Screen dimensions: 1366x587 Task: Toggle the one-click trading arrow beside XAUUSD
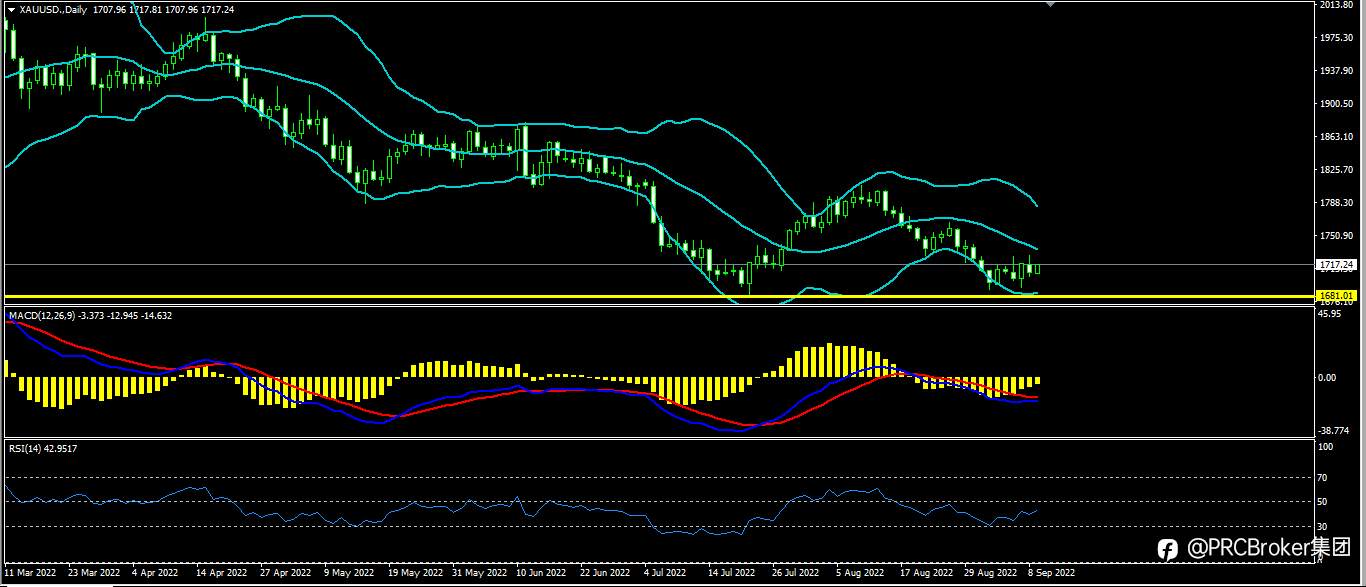(x=11, y=9)
